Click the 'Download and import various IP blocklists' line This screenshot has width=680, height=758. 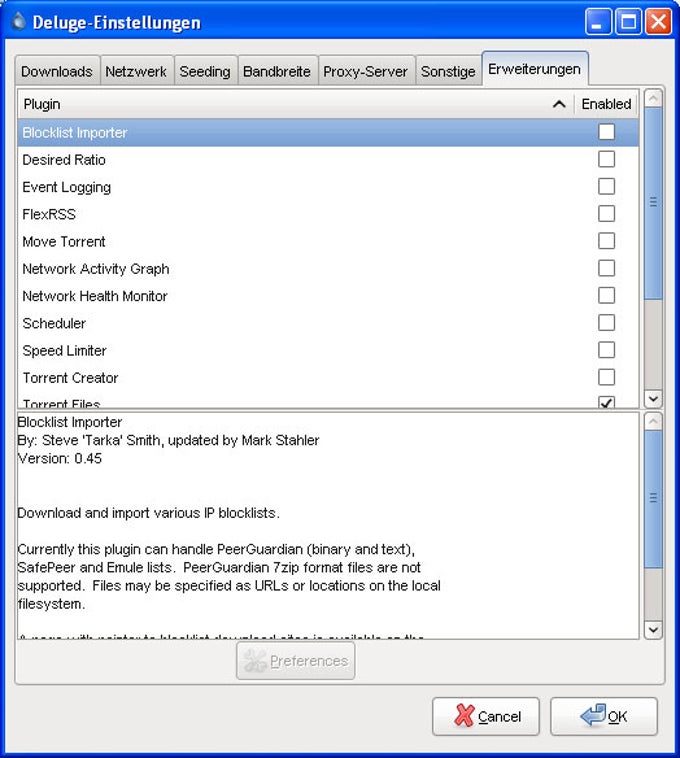click(148, 513)
